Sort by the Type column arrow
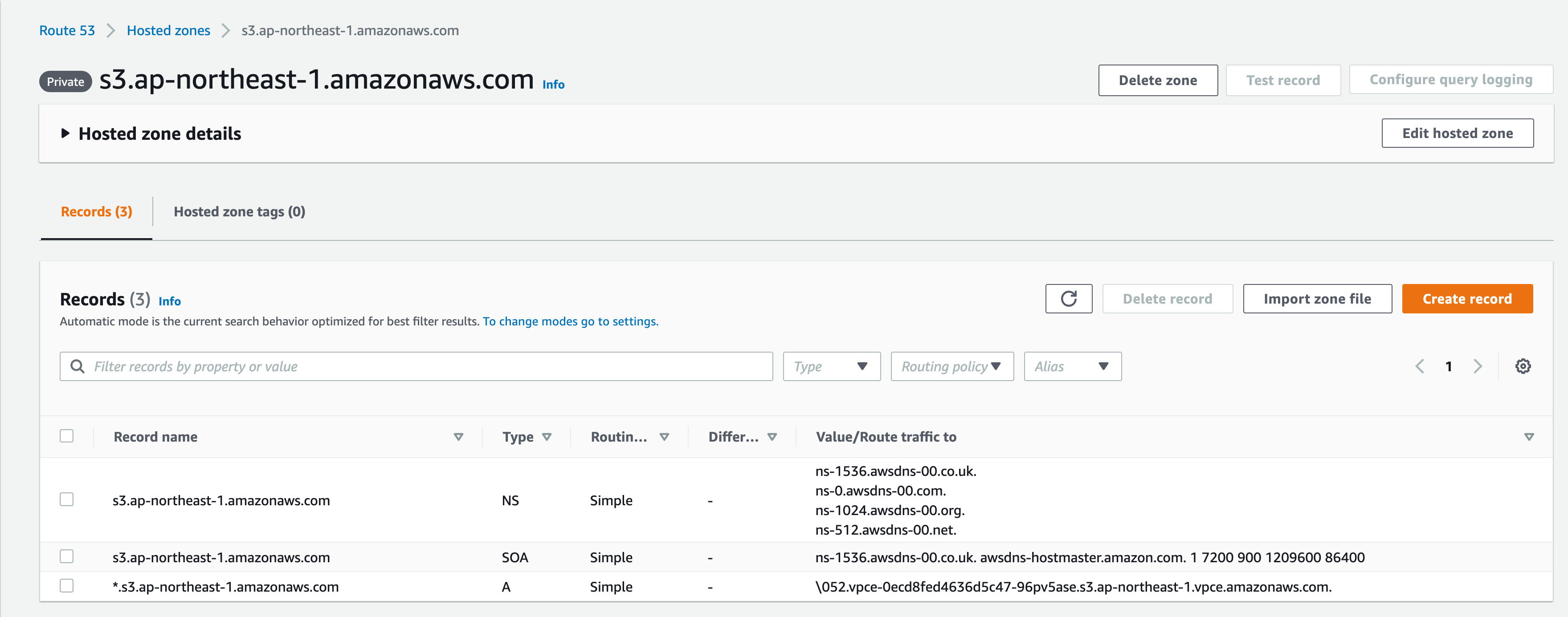This screenshot has width=1568, height=617. tap(547, 437)
